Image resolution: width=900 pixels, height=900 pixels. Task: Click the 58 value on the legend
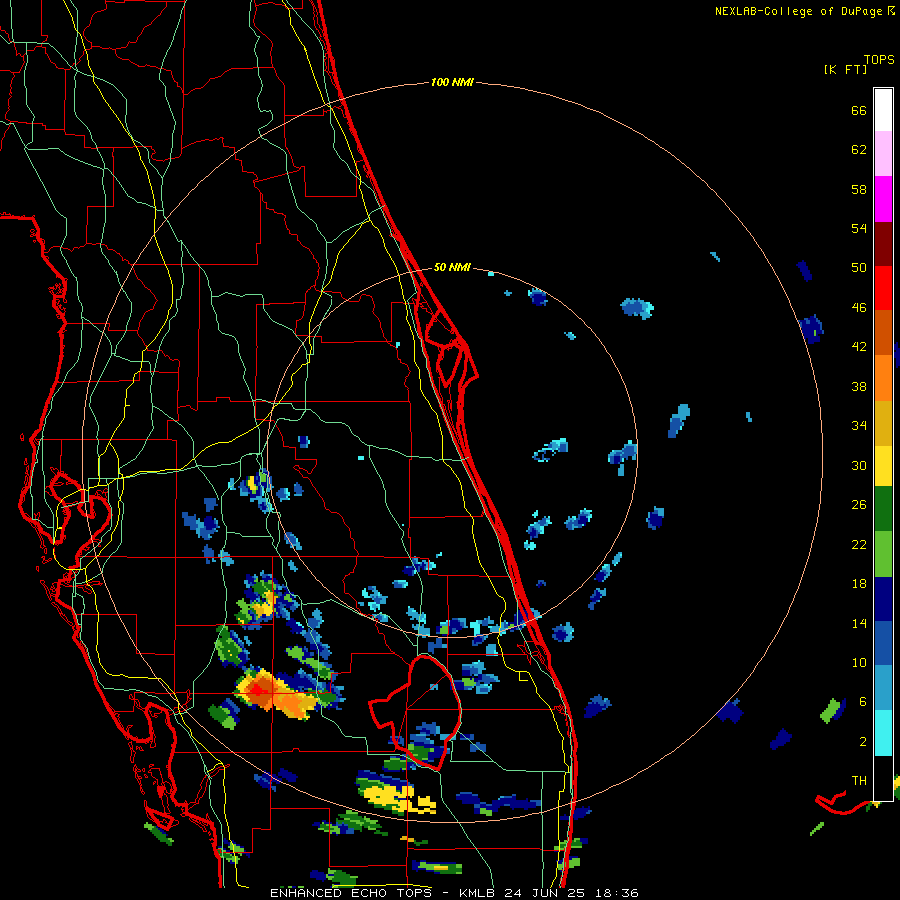click(x=859, y=189)
